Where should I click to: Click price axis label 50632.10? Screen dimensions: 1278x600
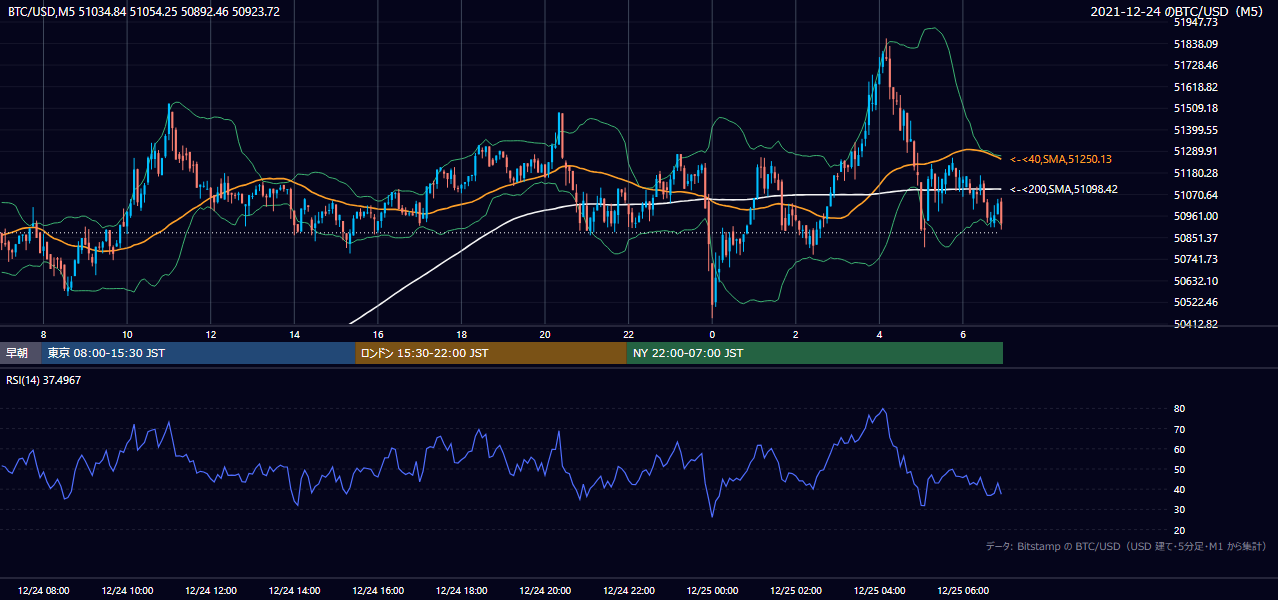click(1196, 281)
